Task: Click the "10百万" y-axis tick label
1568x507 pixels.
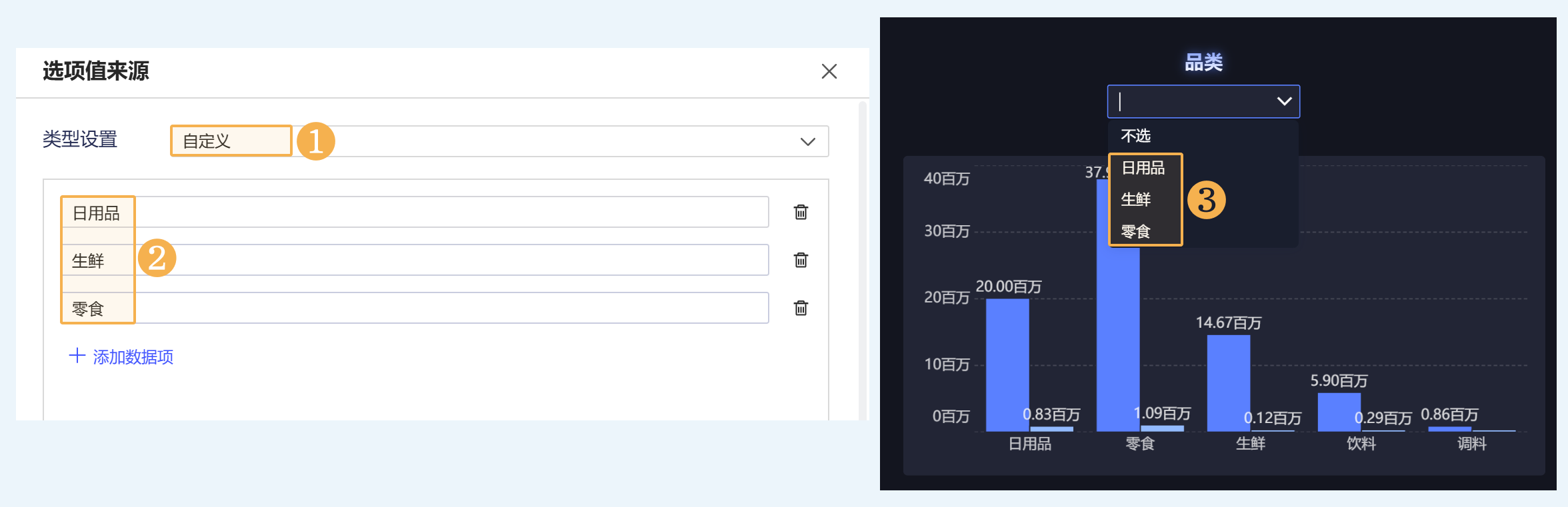Action: tap(947, 364)
